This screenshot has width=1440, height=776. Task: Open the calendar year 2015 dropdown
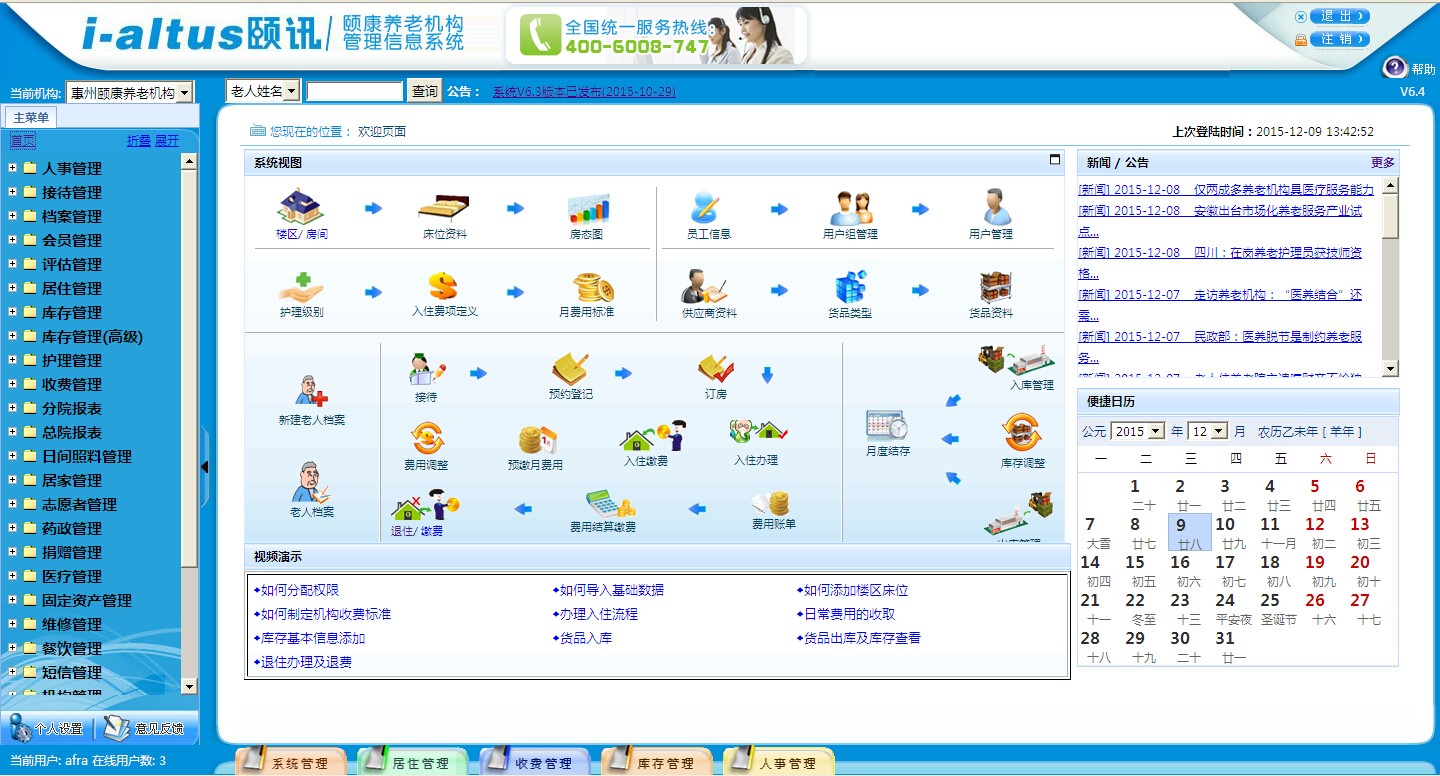[1157, 432]
